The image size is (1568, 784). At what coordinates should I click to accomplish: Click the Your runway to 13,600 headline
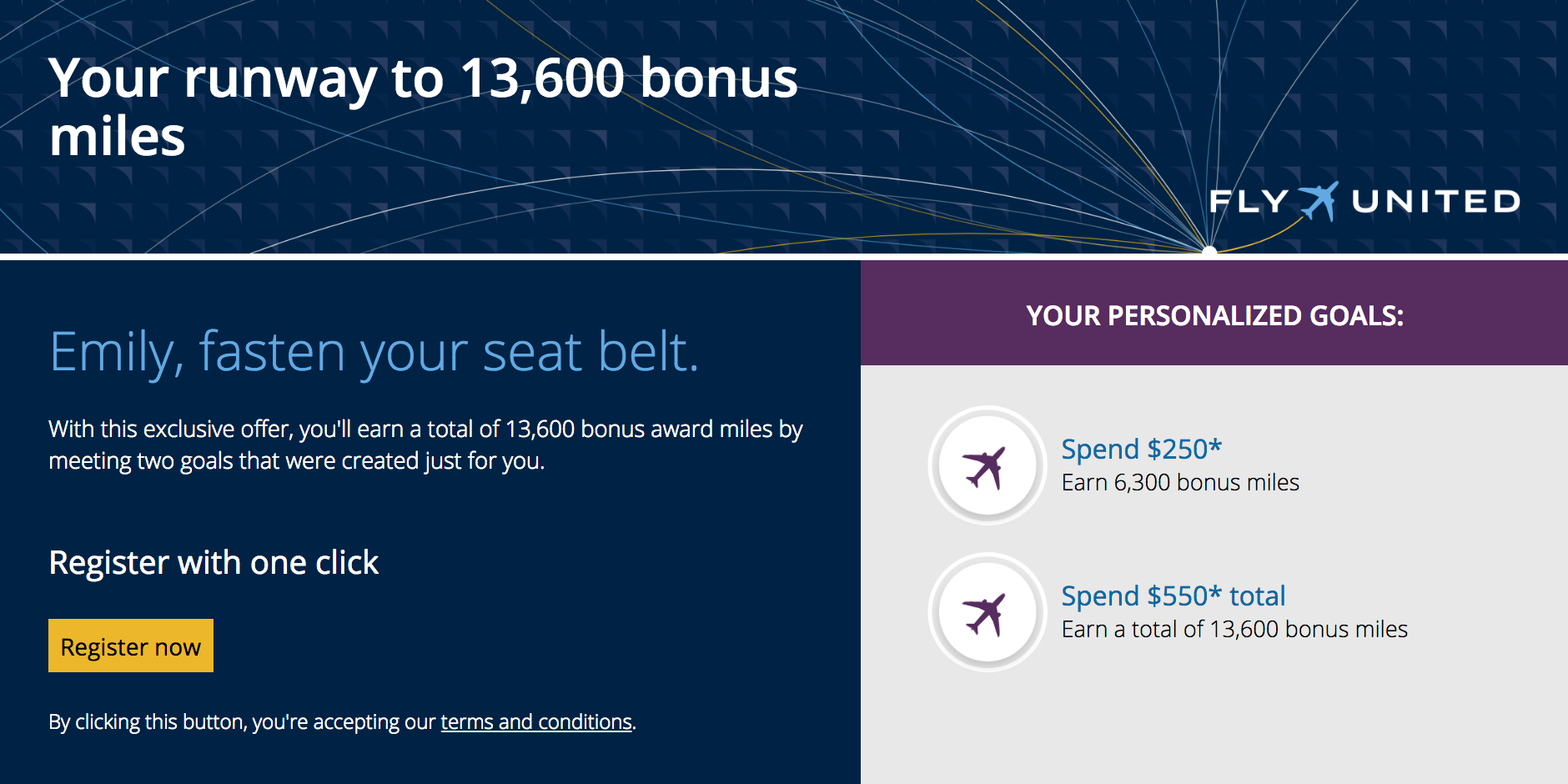click(423, 79)
